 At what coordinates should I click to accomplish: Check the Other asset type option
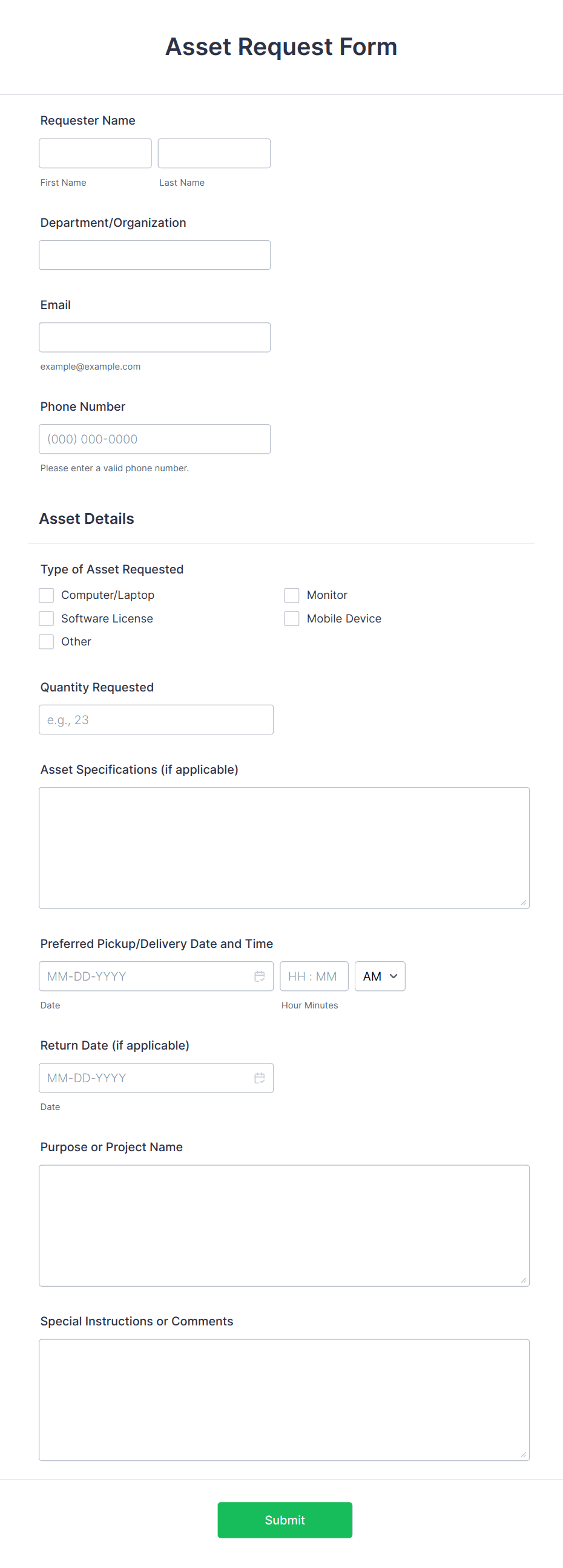pyautogui.click(x=46, y=641)
